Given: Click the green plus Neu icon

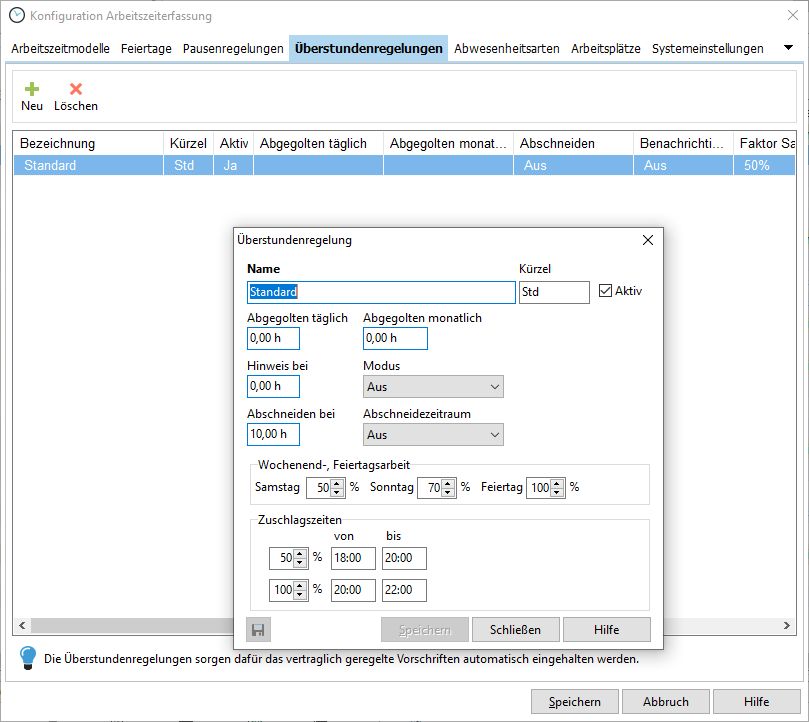Looking at the screenshot, I should pyautogui.click(x=32, y=89).
